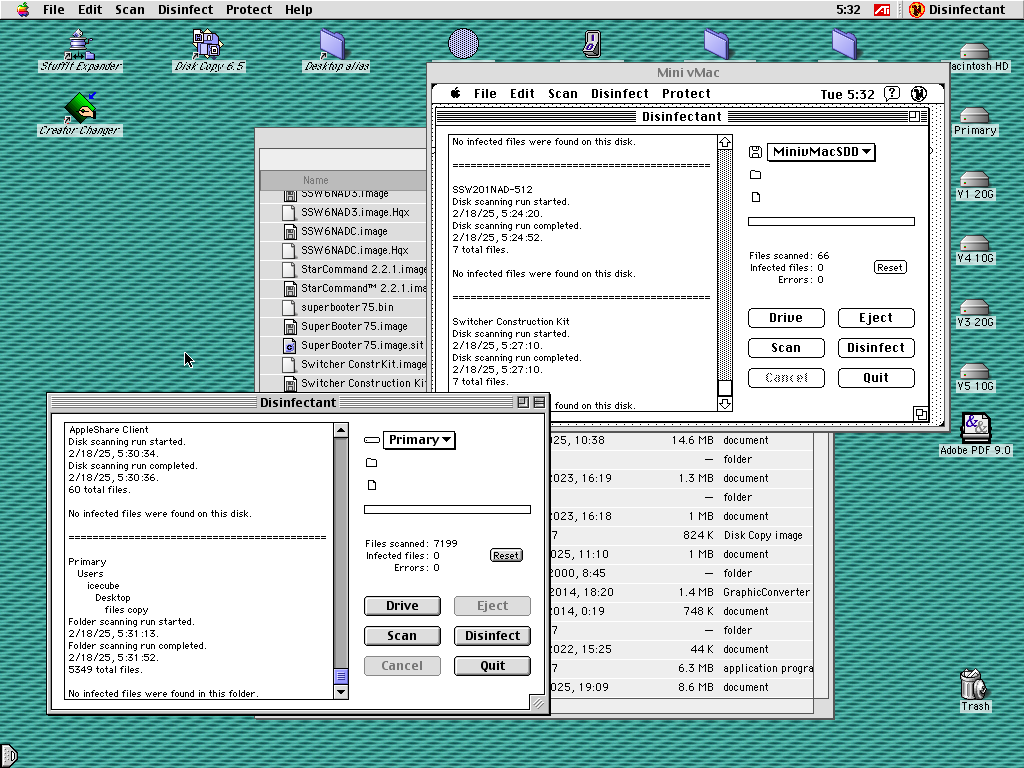The height and width of the screenshot is (768, 1024).
Task: Click the SuperBooter75.image.sit archive icon
Action: (289, 345)
